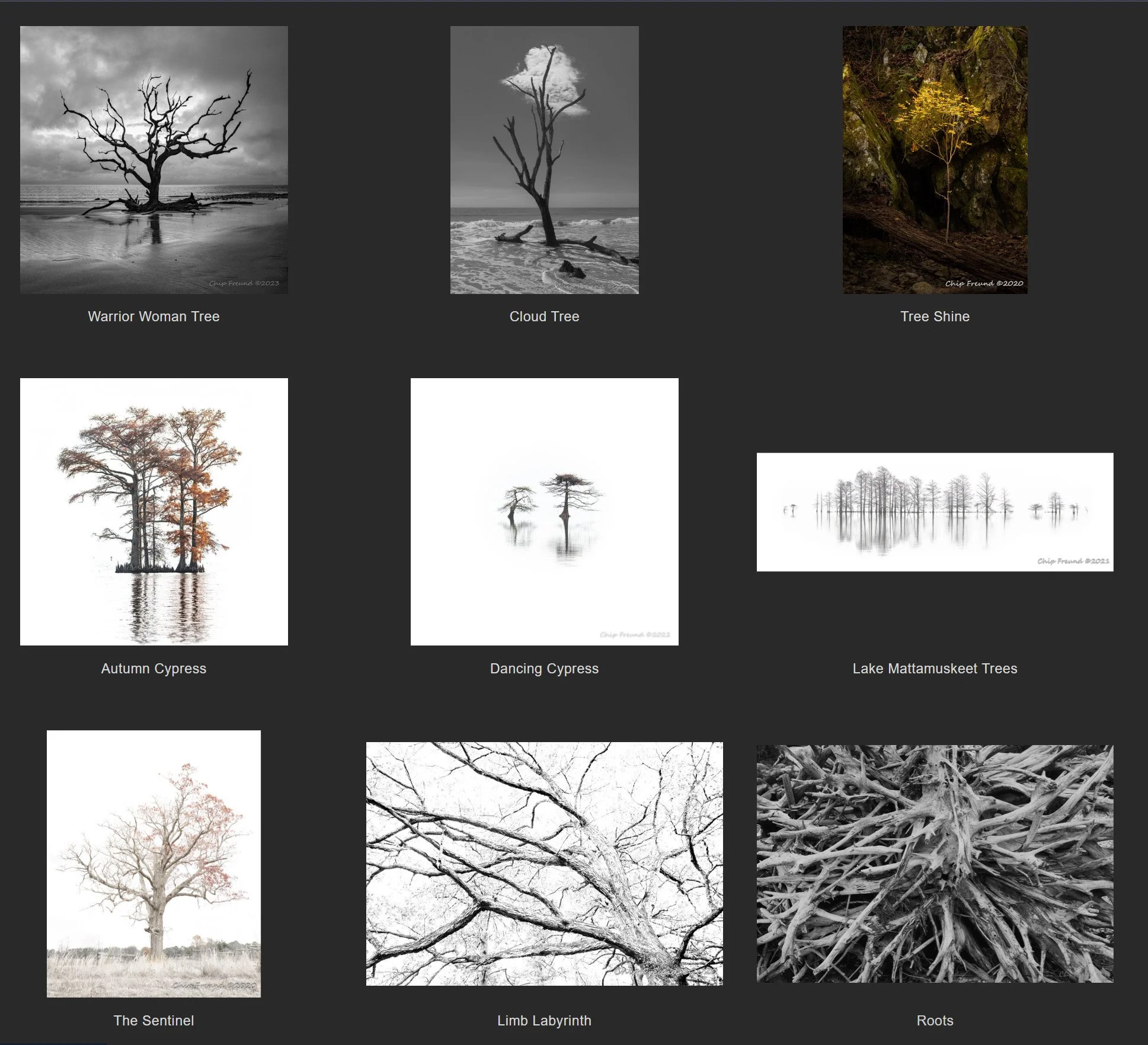This screenshot has height=1045, width=1148.
Task: Select the Autumn Cypress photo
Action: pyautogui.click(x=154, y=512)
